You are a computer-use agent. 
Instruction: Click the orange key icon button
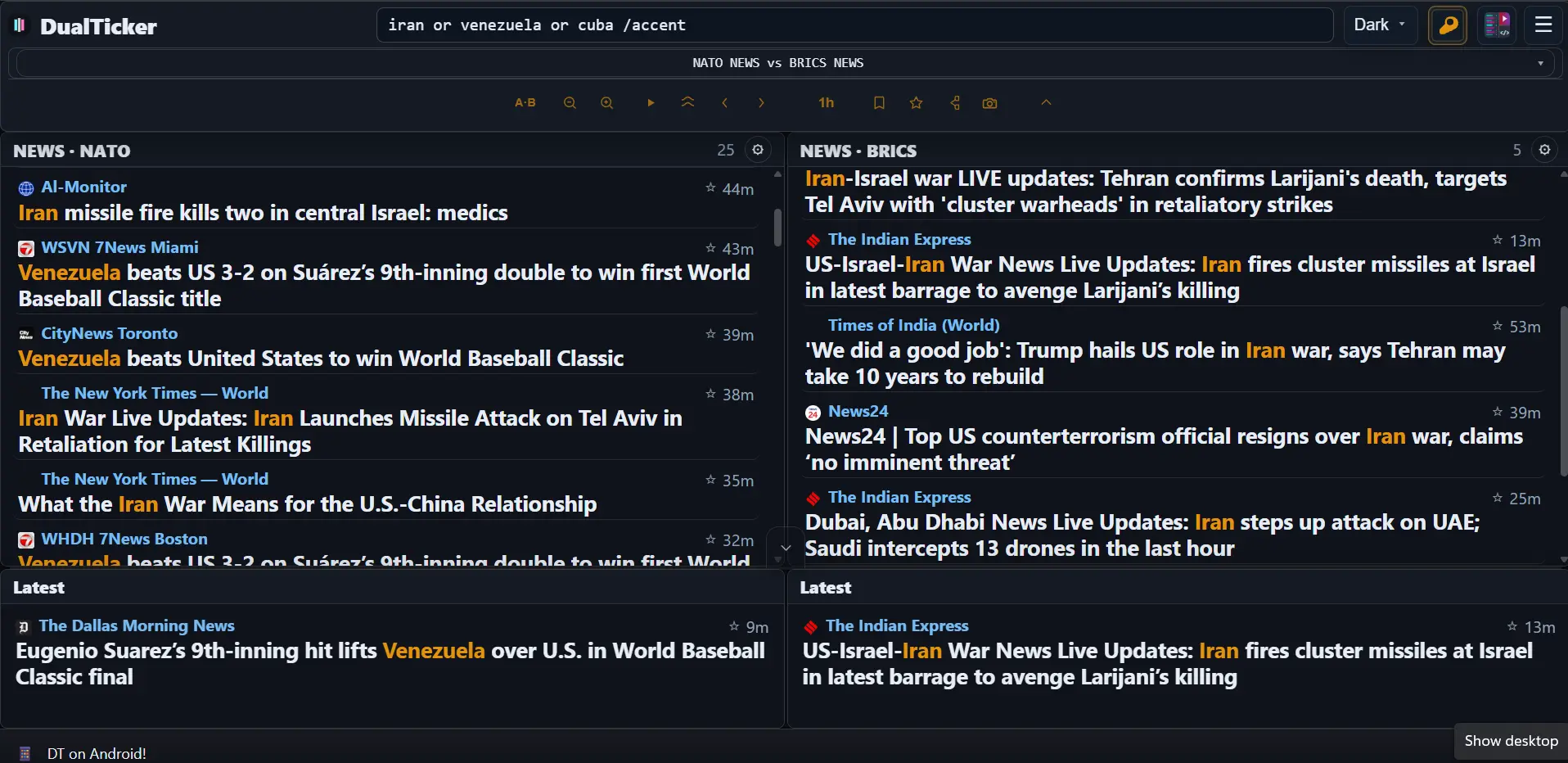(x=1448, y=25)
